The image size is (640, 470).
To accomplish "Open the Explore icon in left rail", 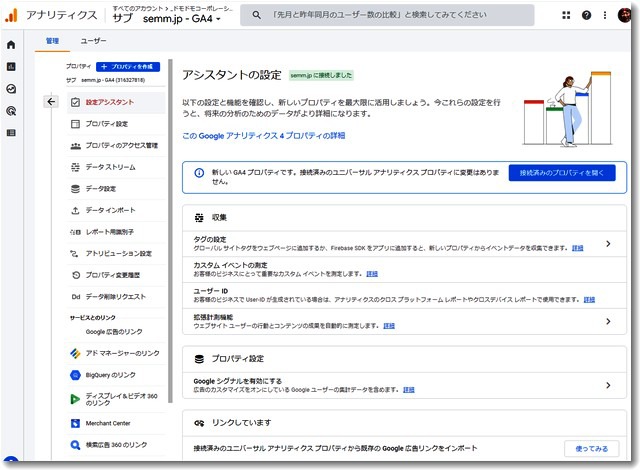I will [x=11, y=89].
